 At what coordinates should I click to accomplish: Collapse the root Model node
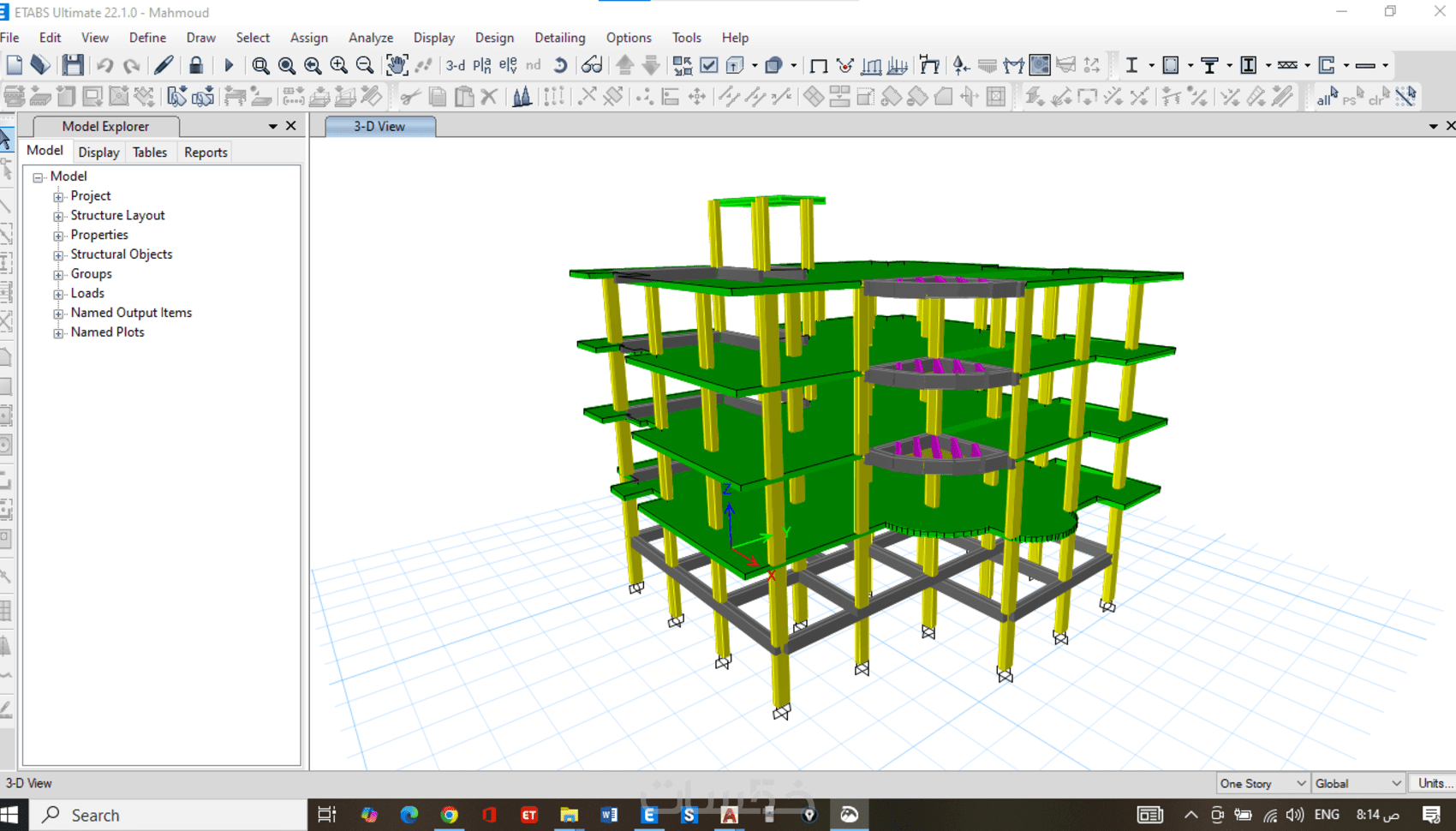tap(38, 177)
